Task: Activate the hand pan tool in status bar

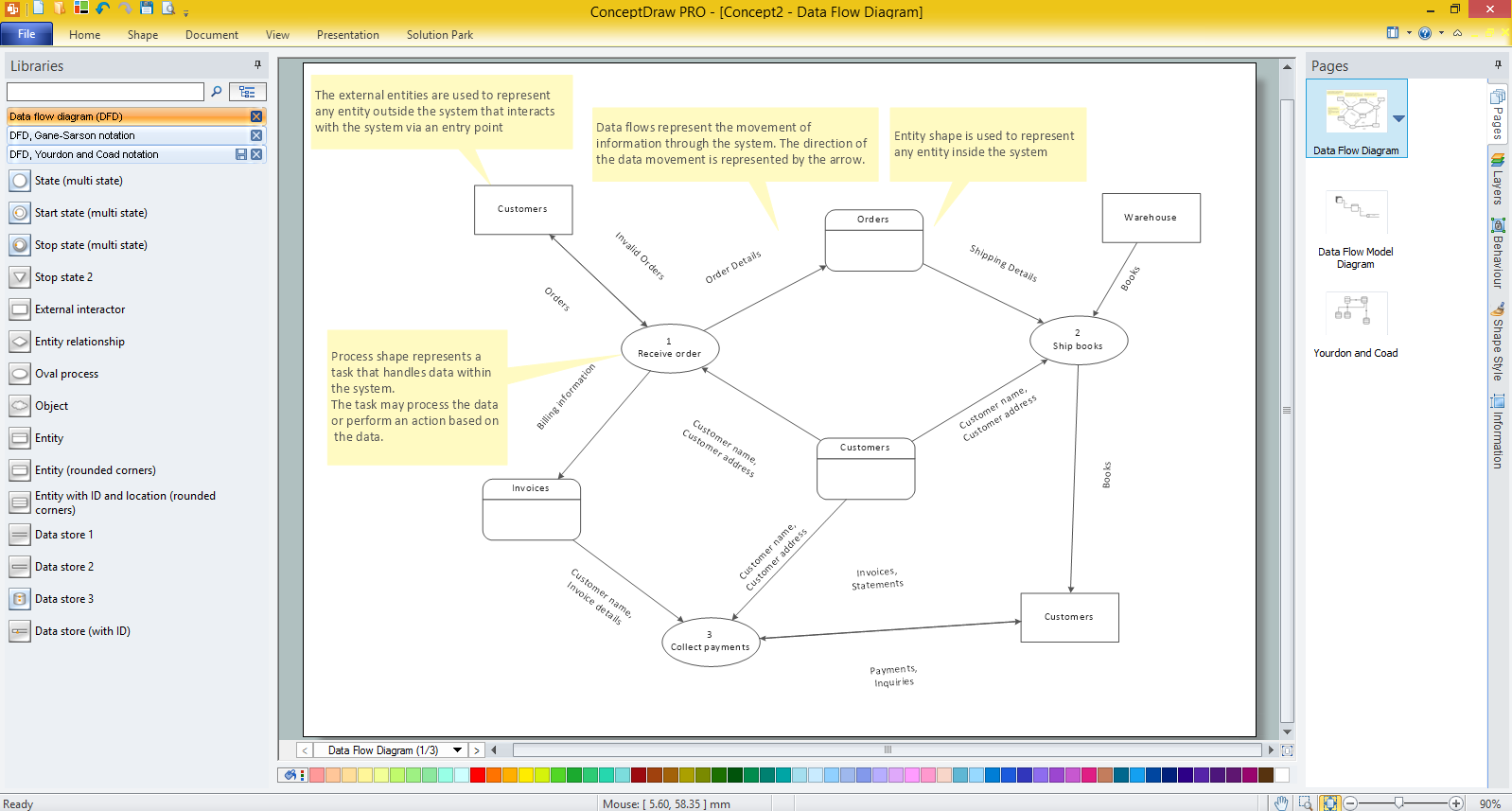Action: [x=1281, y=802]
